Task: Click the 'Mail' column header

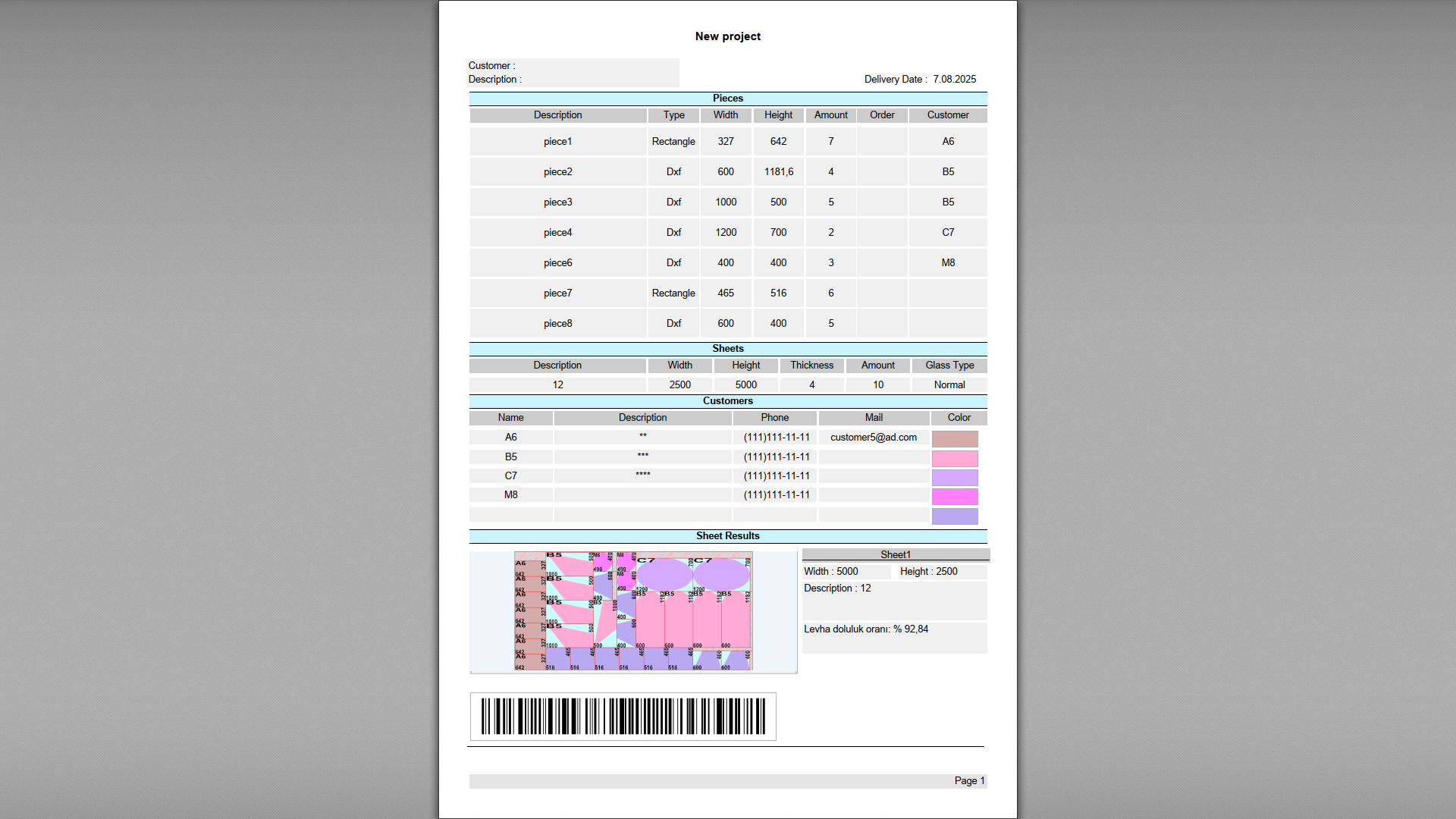Action: tap(874, 418)
